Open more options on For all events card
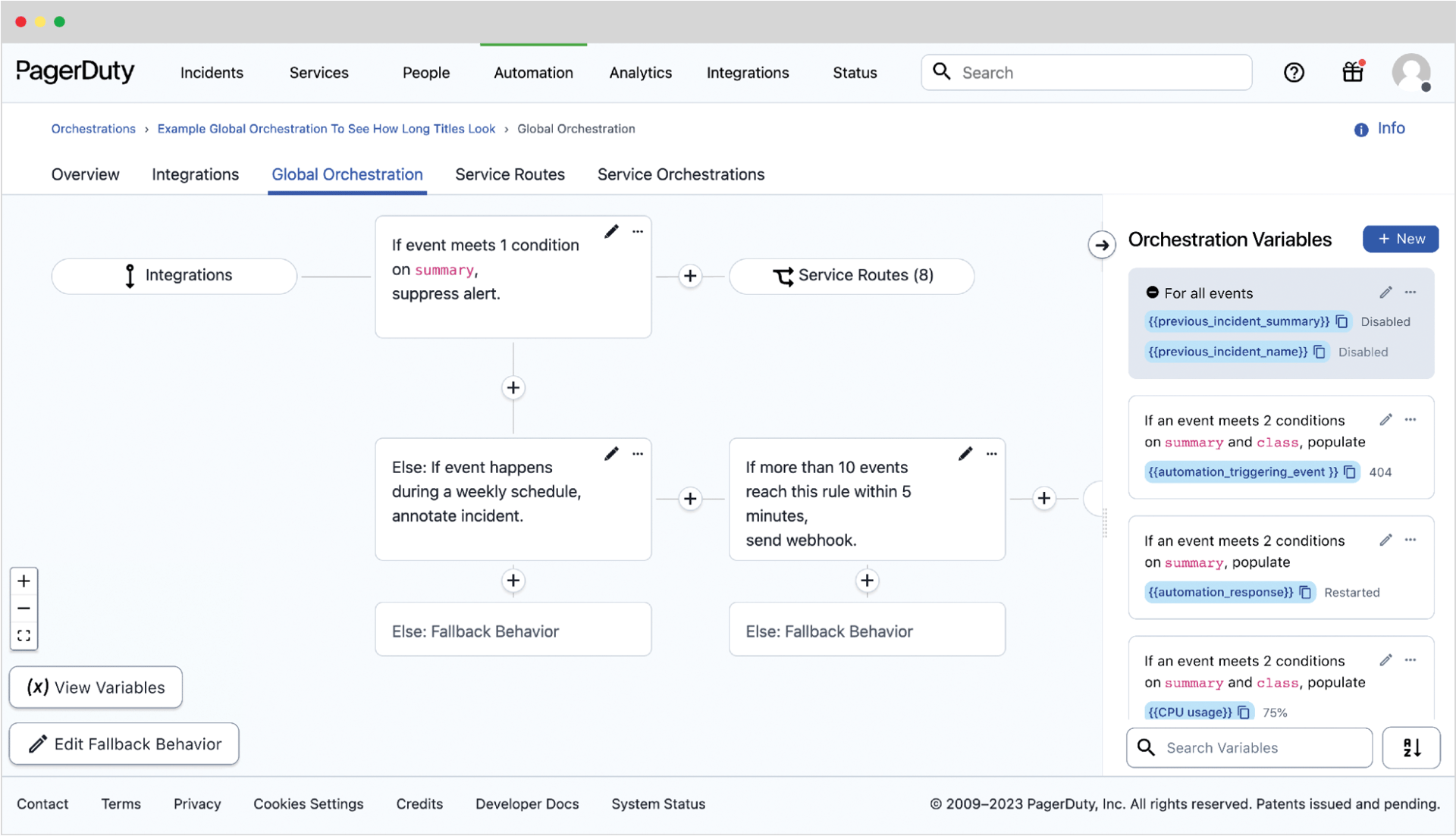The height and width of the screenshot is (836, 1456). click(x=1410, y=293)
